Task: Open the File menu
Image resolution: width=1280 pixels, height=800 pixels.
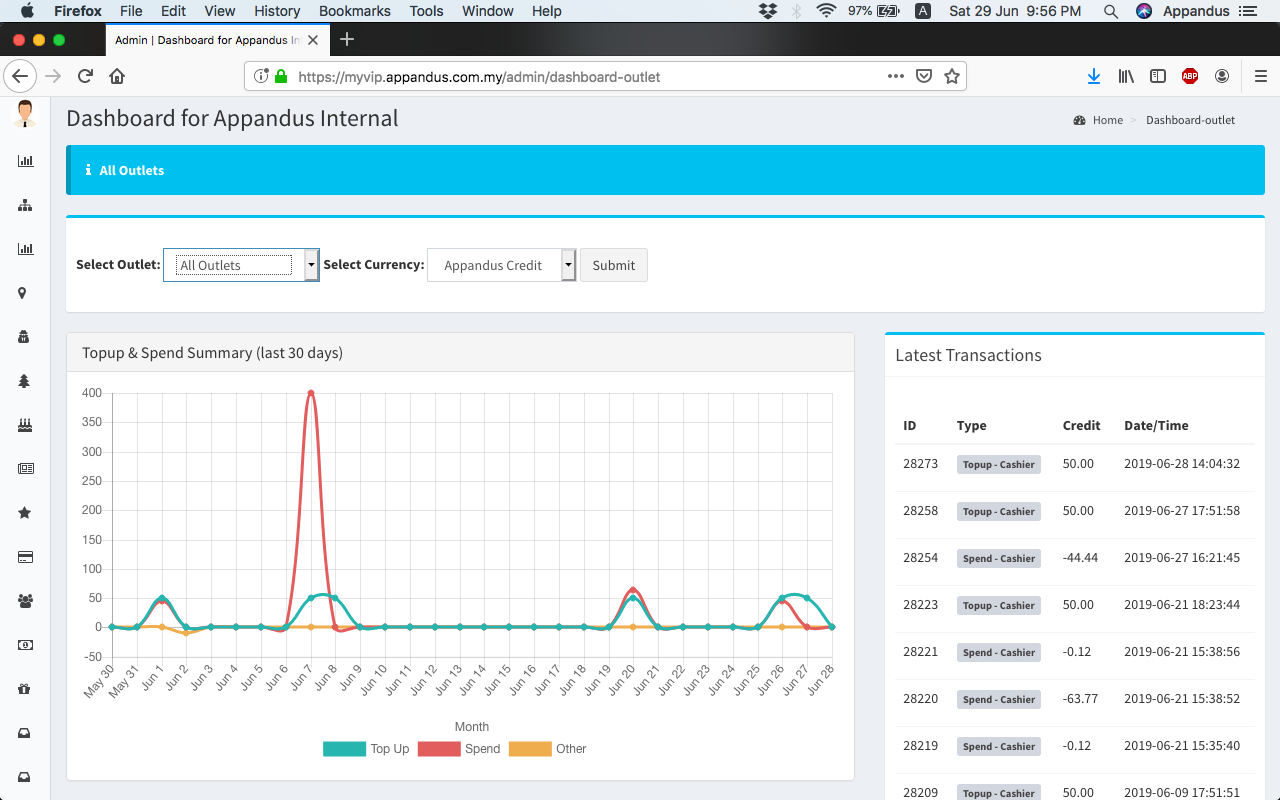Action: (130, 11)
